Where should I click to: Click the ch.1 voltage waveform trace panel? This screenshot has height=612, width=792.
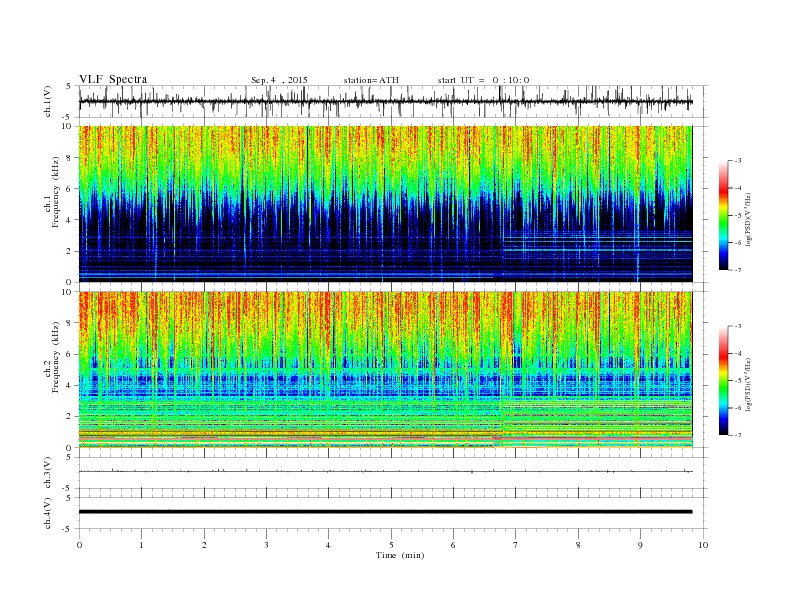click(x=393, y=101)
